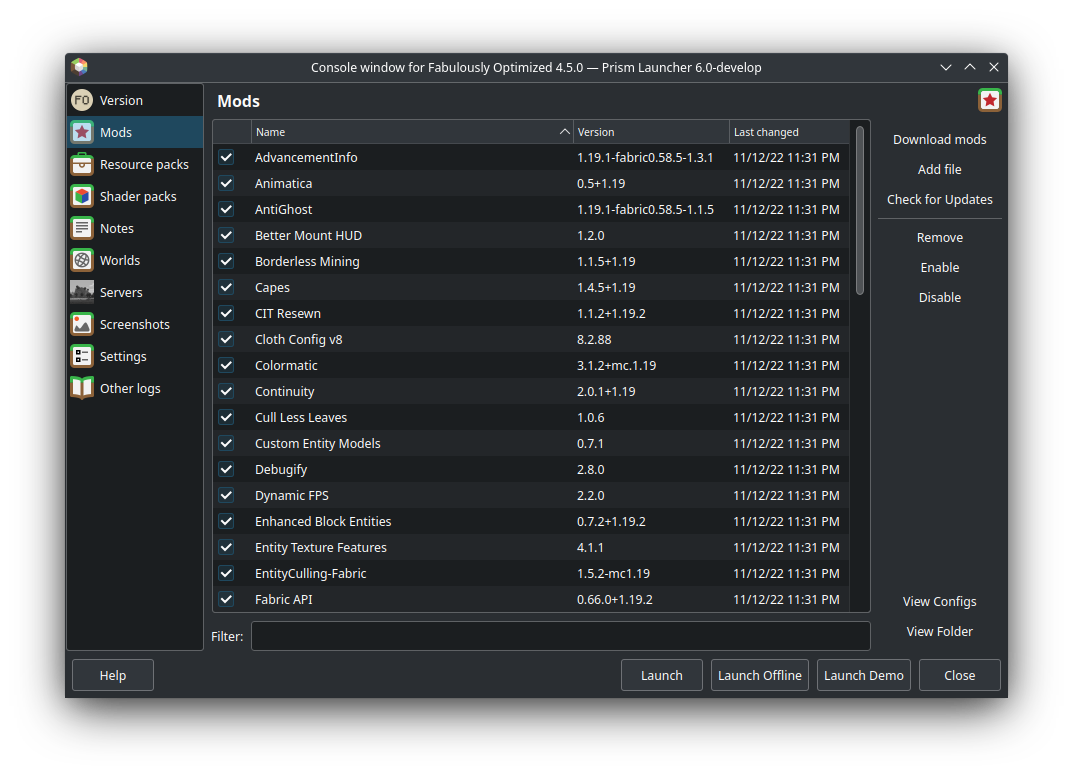
Task: Click the Close button at bottom right
Action: [x=959, y=675]
